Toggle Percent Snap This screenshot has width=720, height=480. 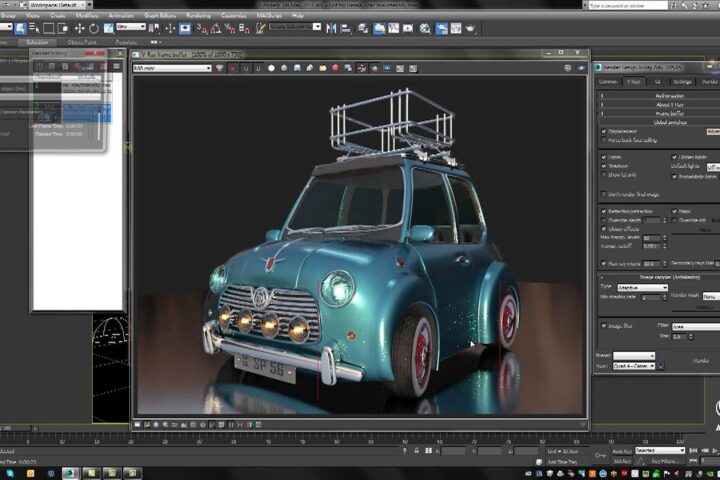[230, 28]
